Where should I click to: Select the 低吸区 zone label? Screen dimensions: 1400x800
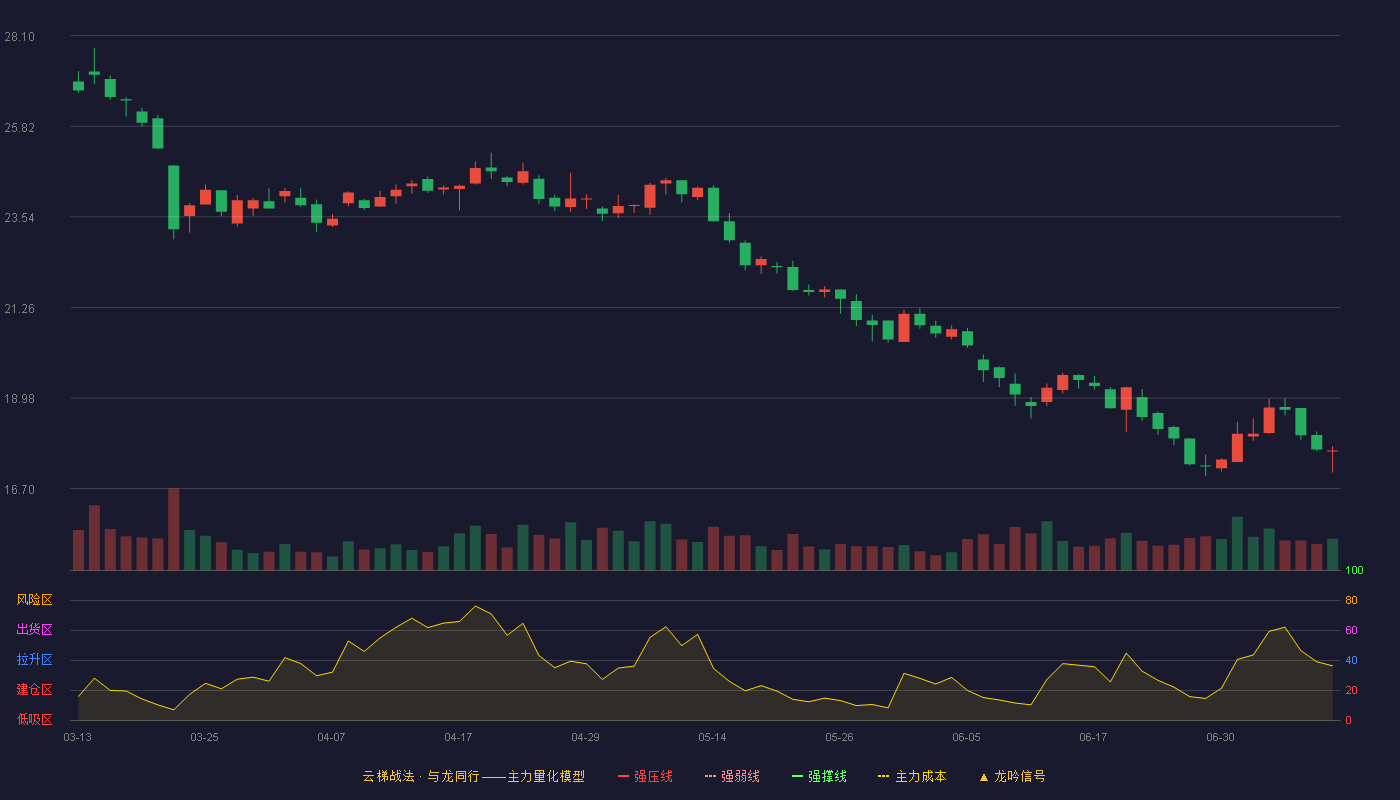click(x=34, y=718)
